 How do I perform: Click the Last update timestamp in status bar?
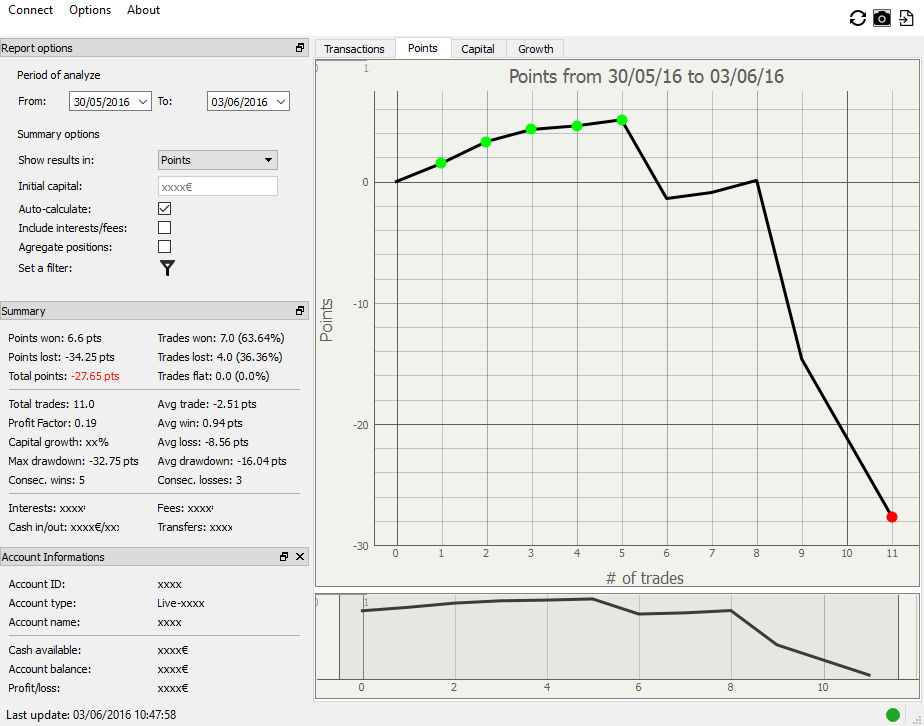tap(91, 715)
